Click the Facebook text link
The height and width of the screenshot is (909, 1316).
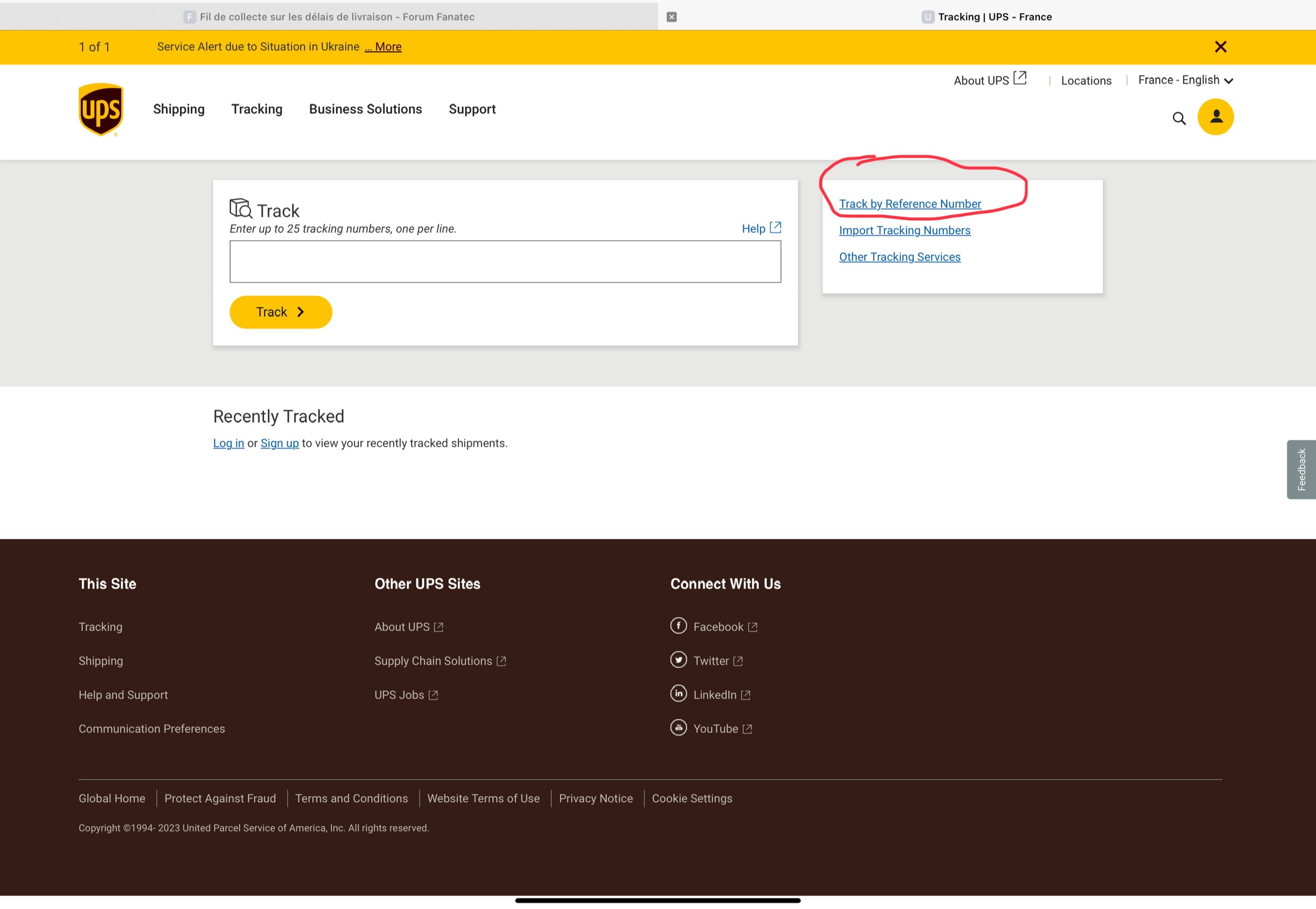click(x=718, y=626)
